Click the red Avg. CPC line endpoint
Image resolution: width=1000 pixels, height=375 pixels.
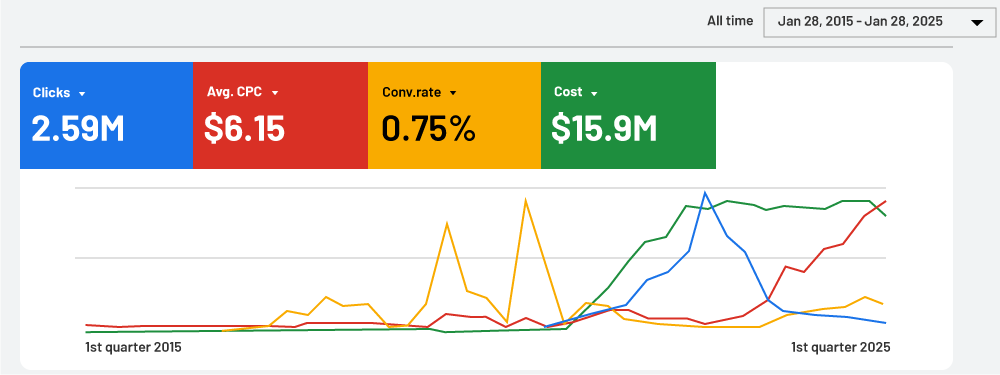pyautogui.click(x=885, y=202)
